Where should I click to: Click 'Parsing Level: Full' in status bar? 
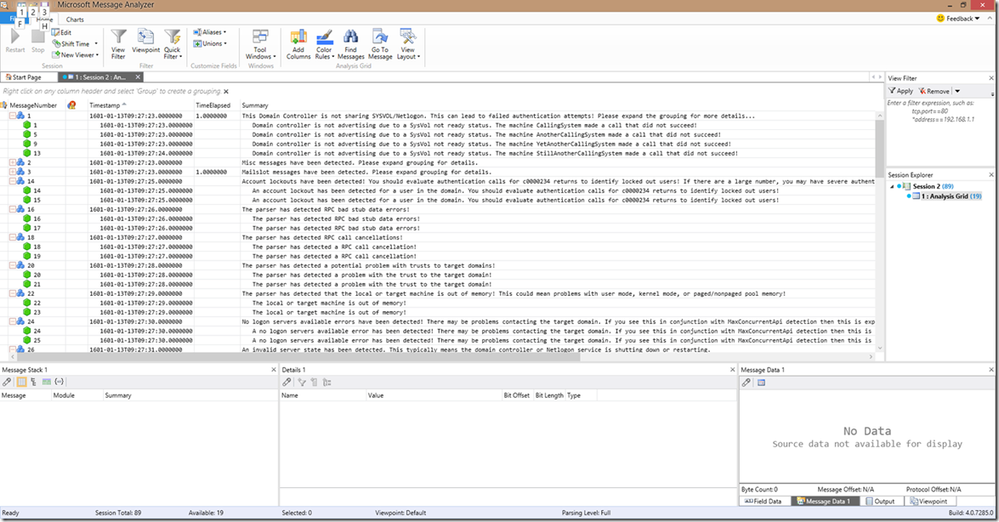point(586,512)
